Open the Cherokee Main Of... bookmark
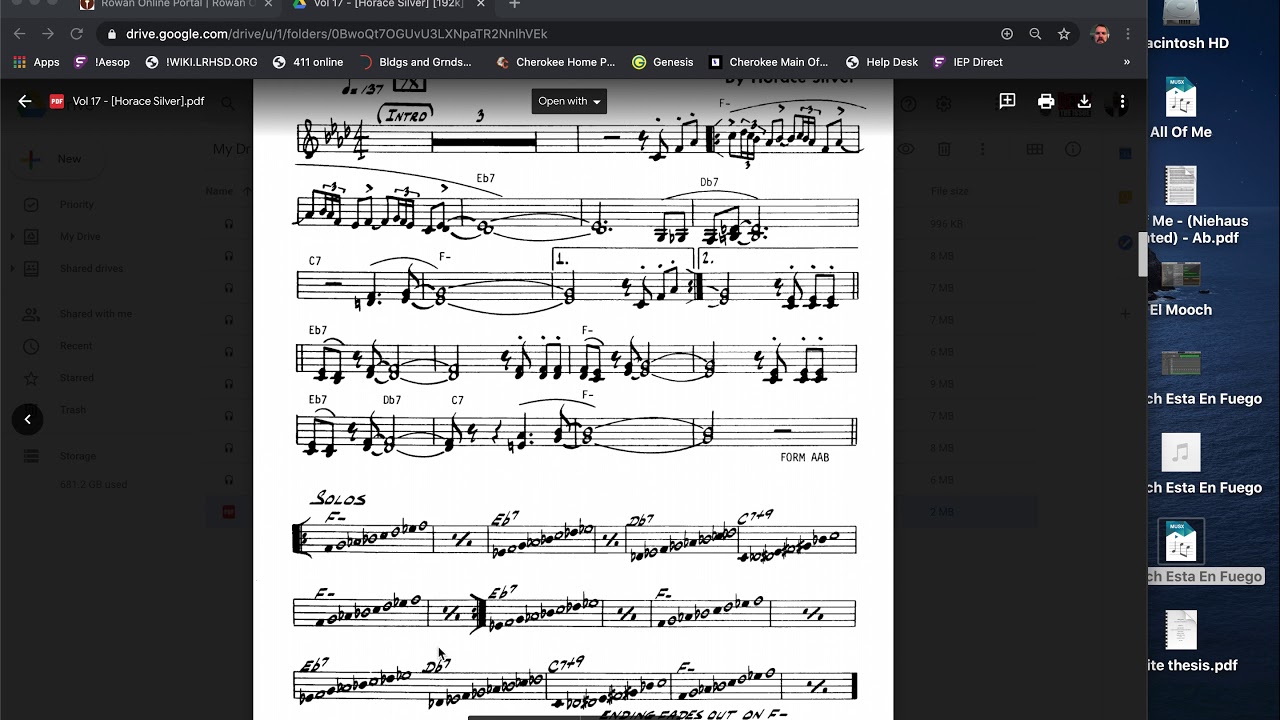 click(768, 62)
